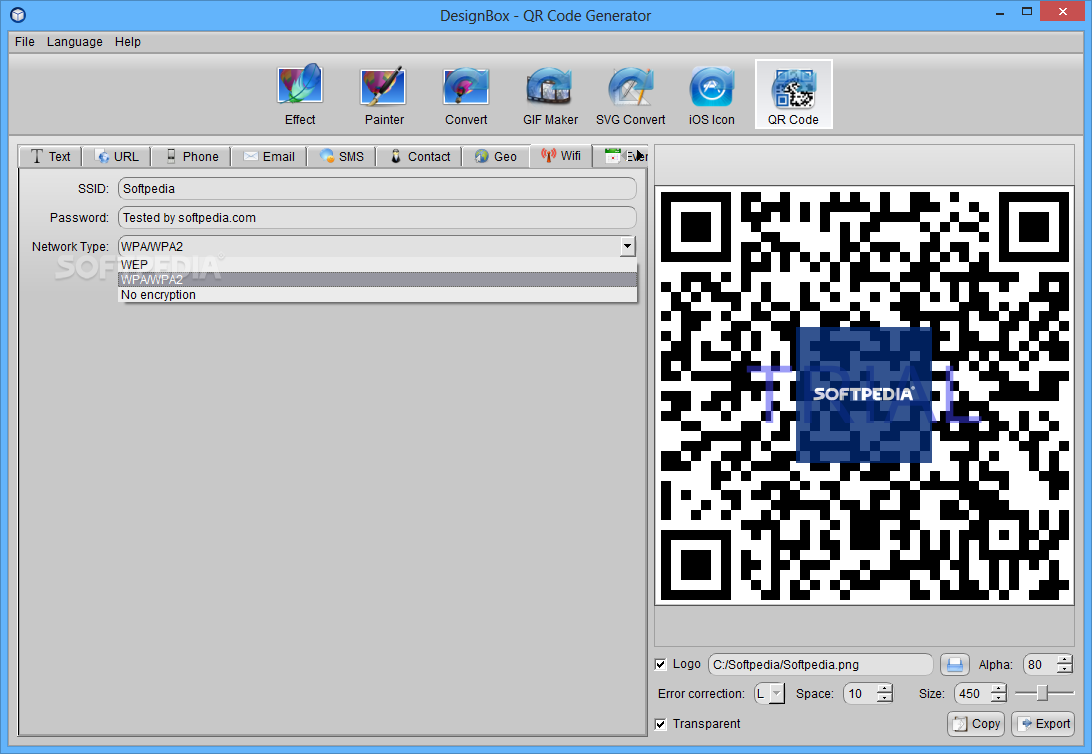
Task: Increase the Size value stepper
Action: pos(999,689)
